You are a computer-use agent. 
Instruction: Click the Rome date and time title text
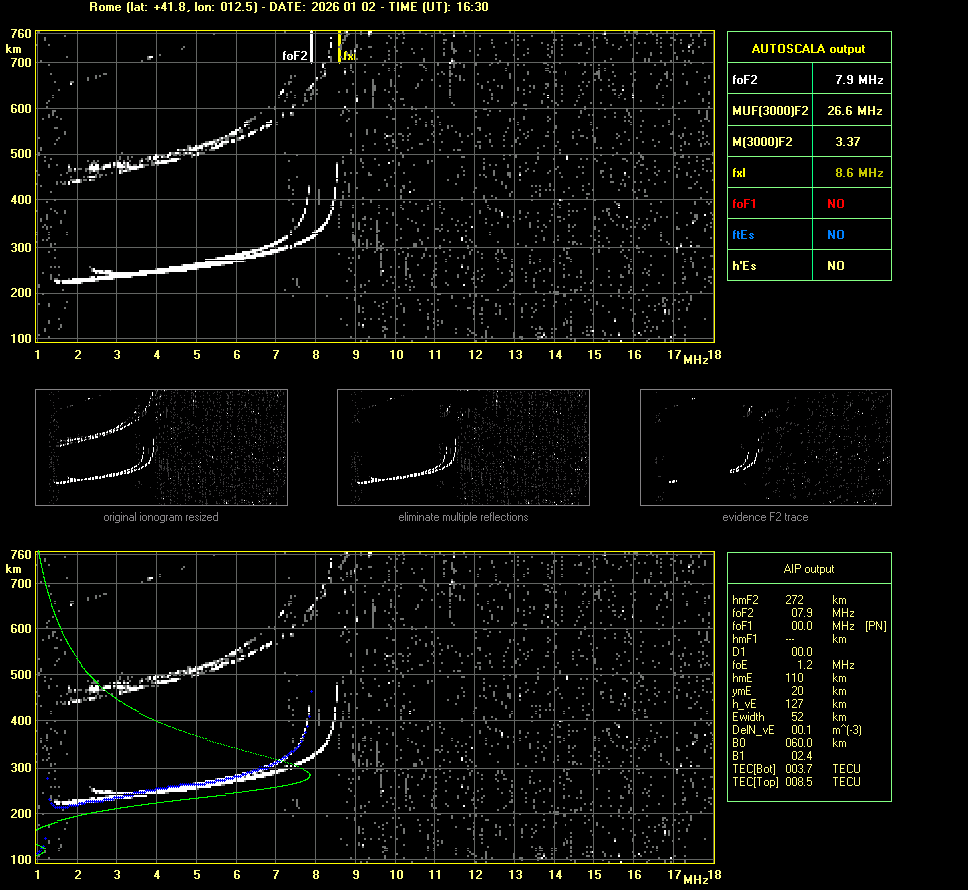click(x=282, y=7)
